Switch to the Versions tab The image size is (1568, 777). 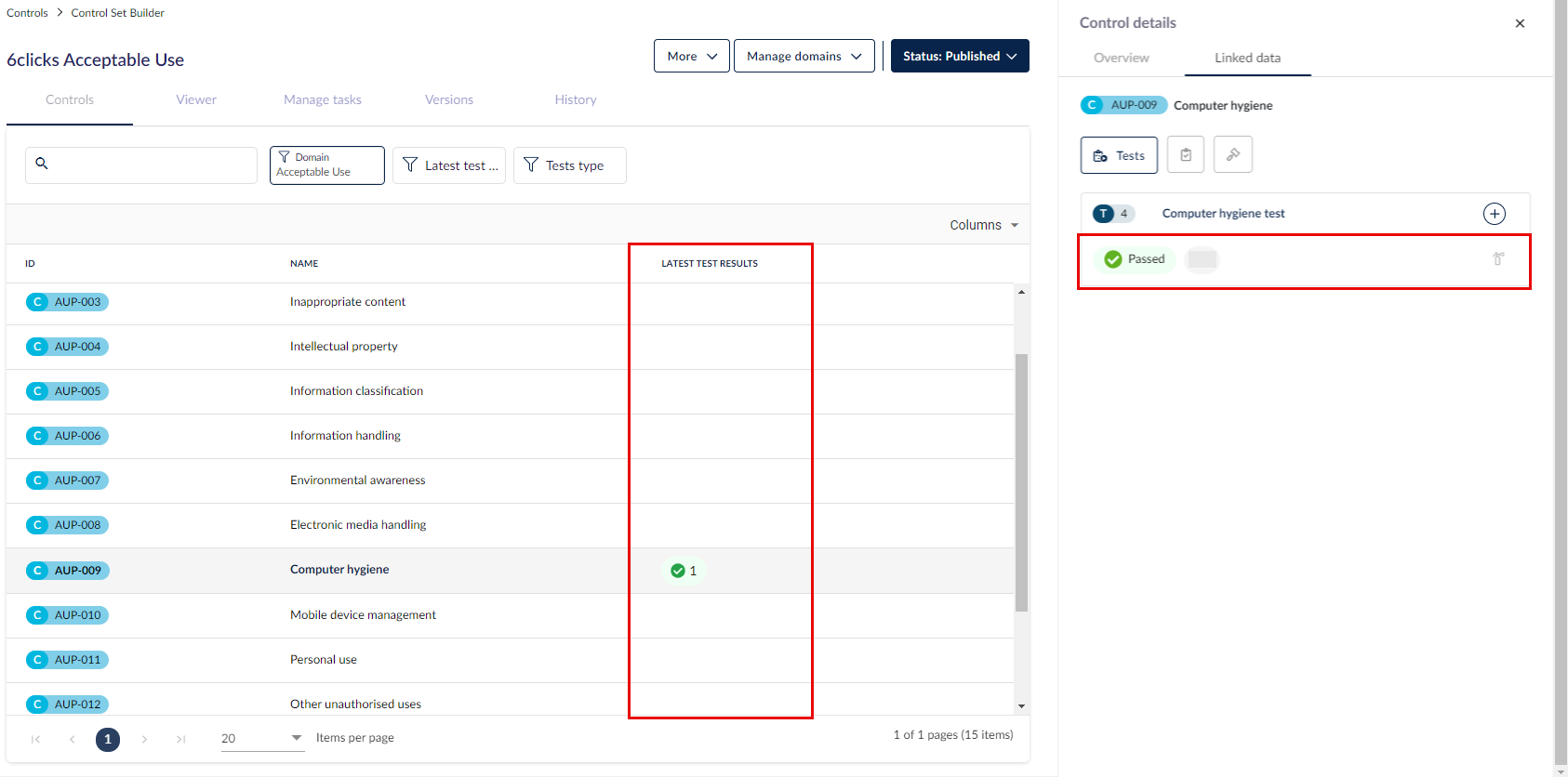click(x=448, y=100)
